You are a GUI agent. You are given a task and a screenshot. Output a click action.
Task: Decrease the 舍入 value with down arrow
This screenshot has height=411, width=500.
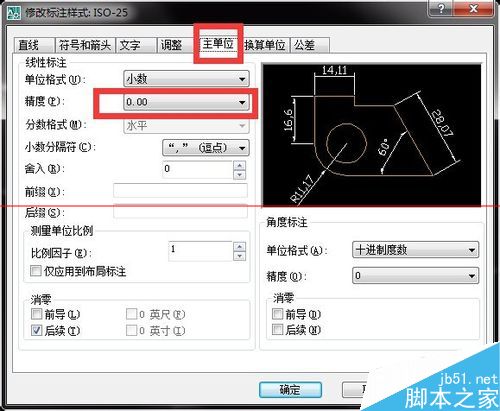(240, 174)
